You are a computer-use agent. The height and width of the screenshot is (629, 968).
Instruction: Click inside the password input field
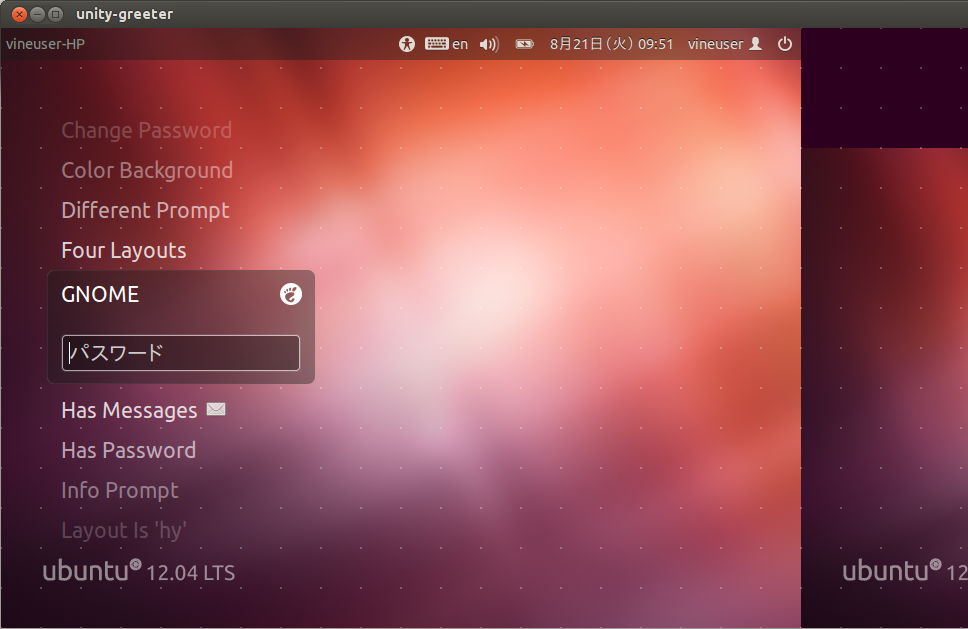tap(180, 352)
